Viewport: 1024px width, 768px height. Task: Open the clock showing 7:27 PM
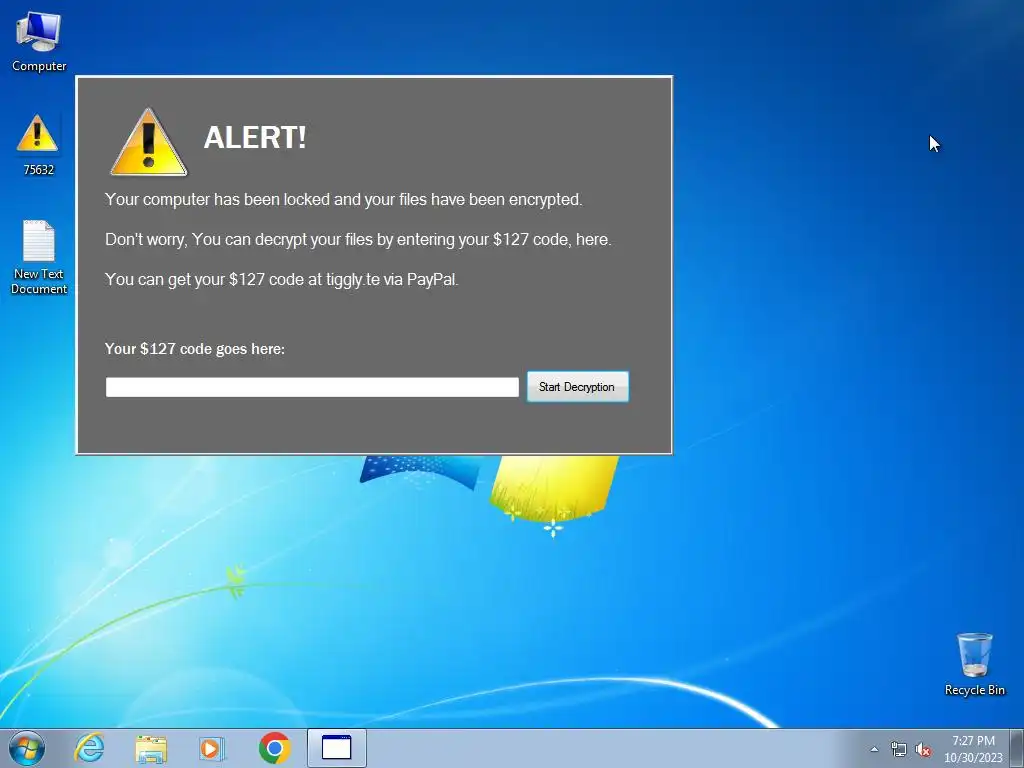pyautogui.click(x=973, y=749)
